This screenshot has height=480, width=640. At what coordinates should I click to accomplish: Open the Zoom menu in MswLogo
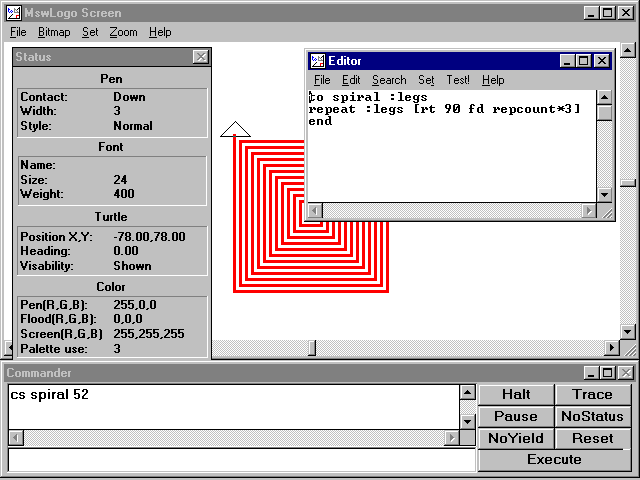click(x=123, y=32)
